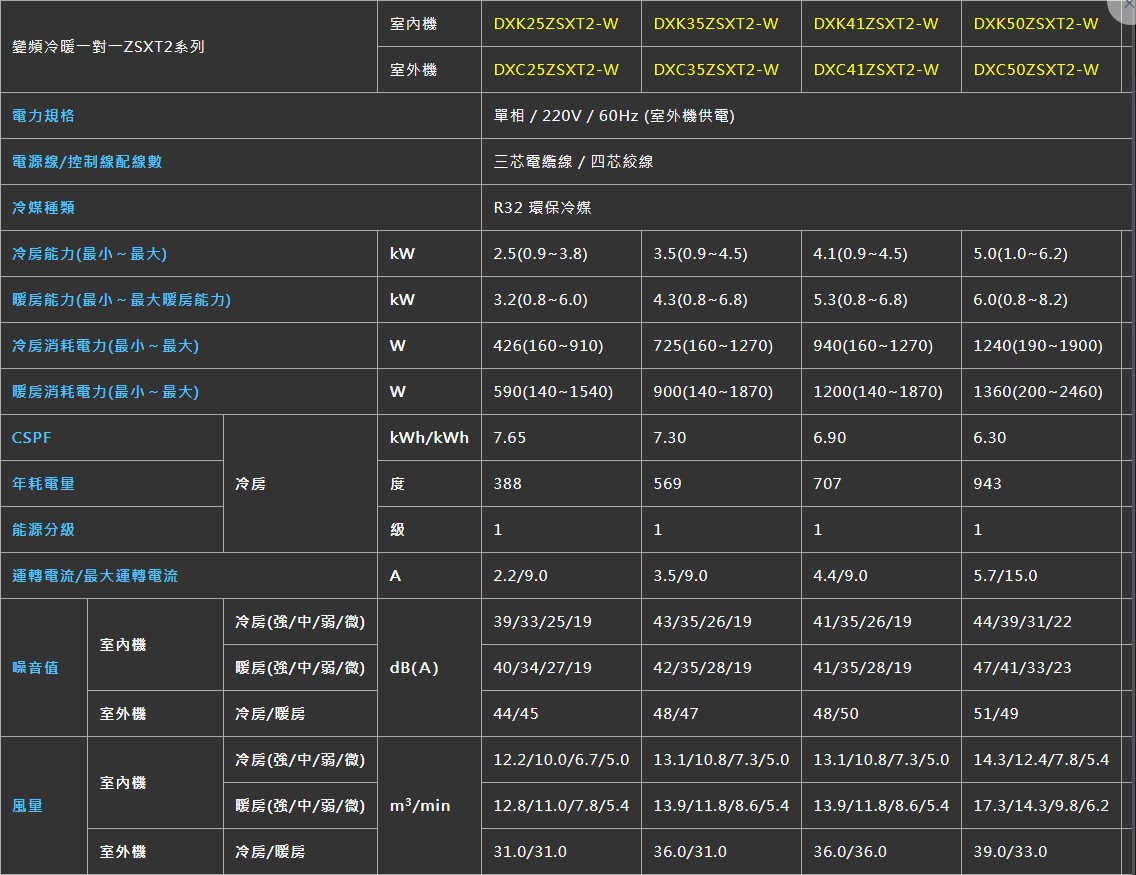This screenshot has height=875, width=1136.
Task: Click outdoor unit model DXC50ZSXT2-W
Action: point(1036,70)
